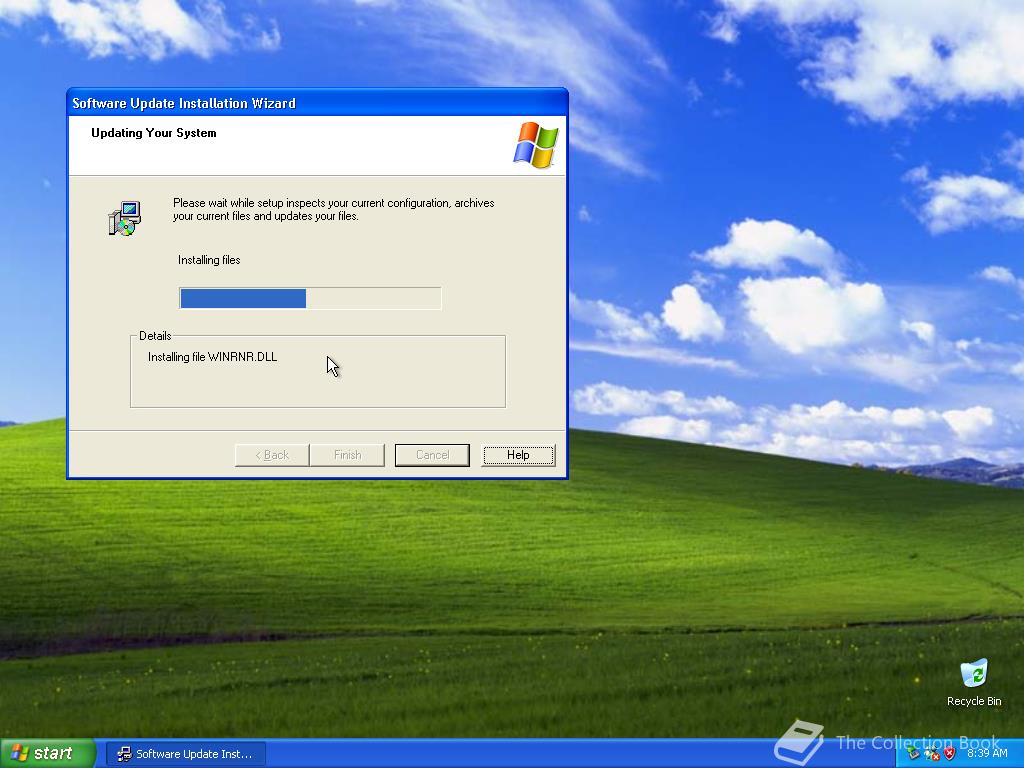Viewport: 1024px width, 768px height.
Task: Click the disabled Finish button
Action: coord(347,455)
